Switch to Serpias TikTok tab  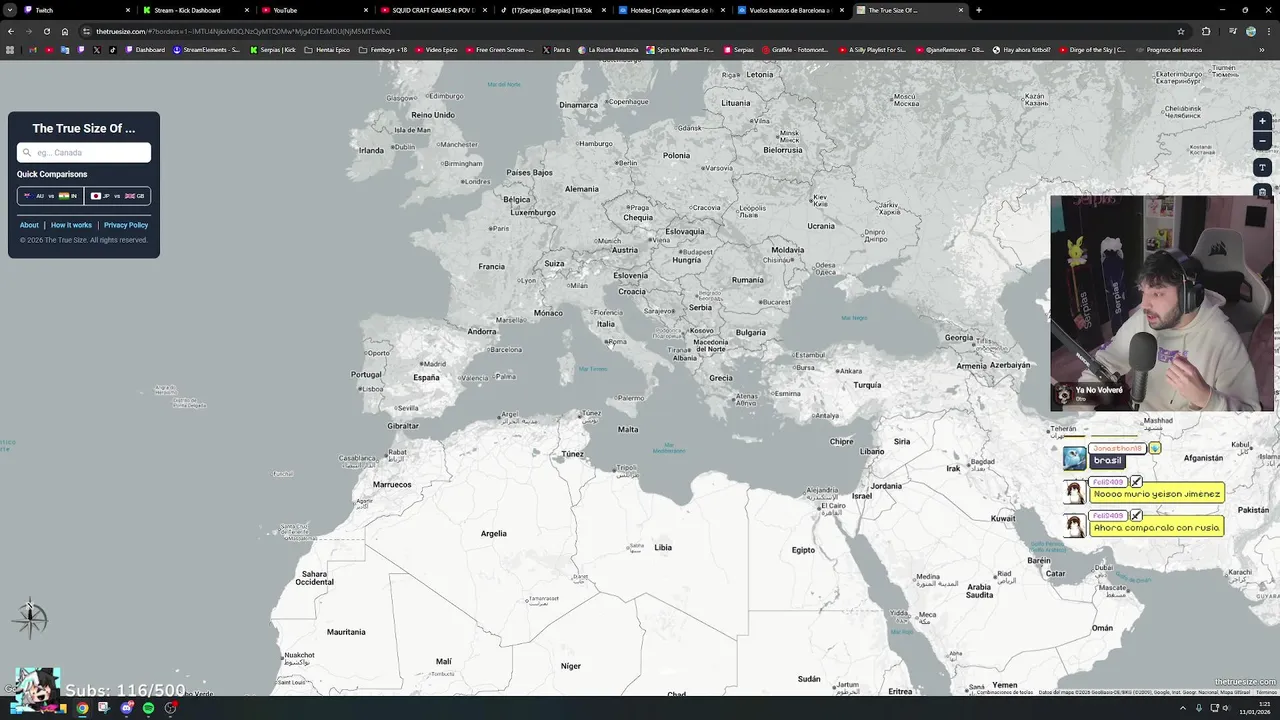coord(551,10)
